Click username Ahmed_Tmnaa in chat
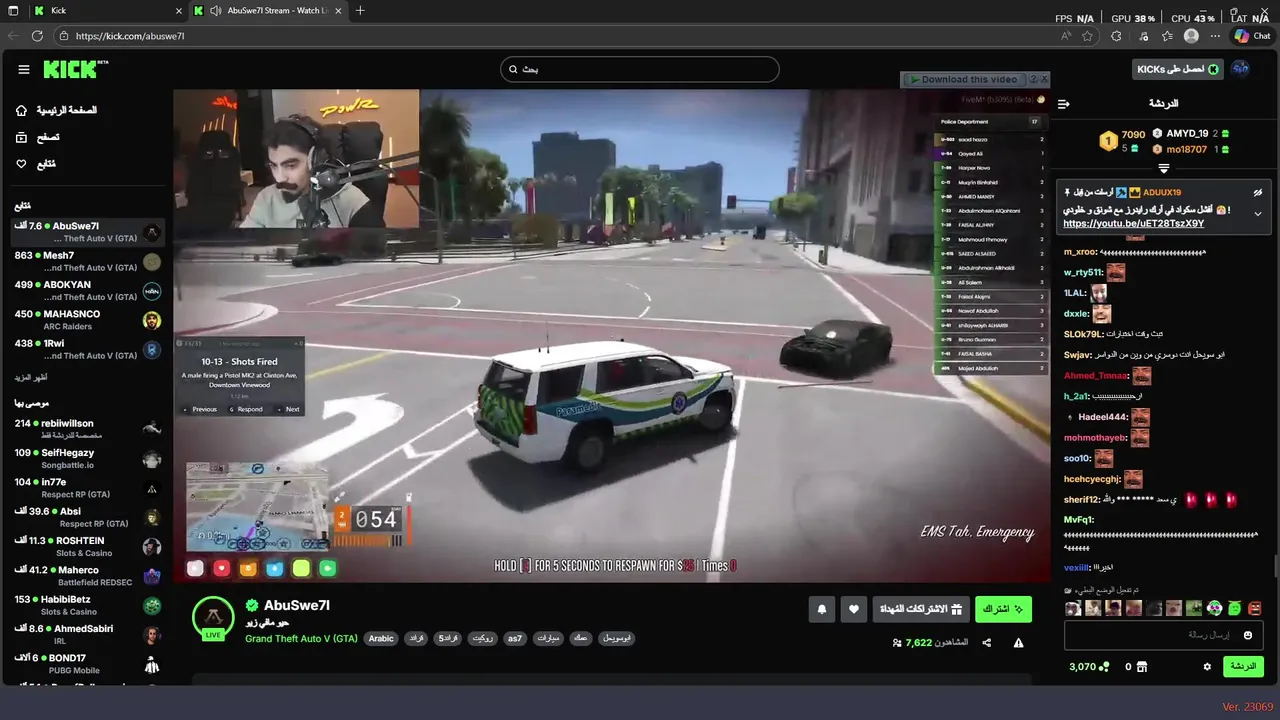 coord(1095,376)
